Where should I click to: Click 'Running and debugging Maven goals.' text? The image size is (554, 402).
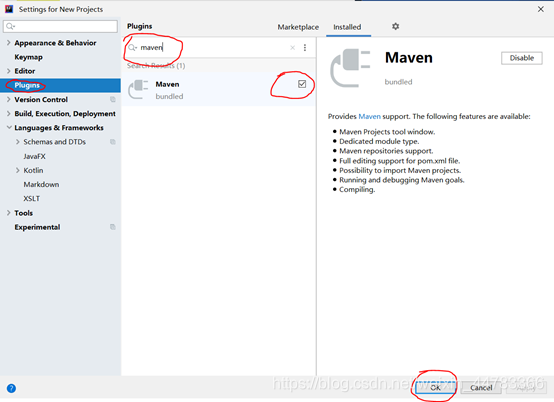(x=402, y=180)
